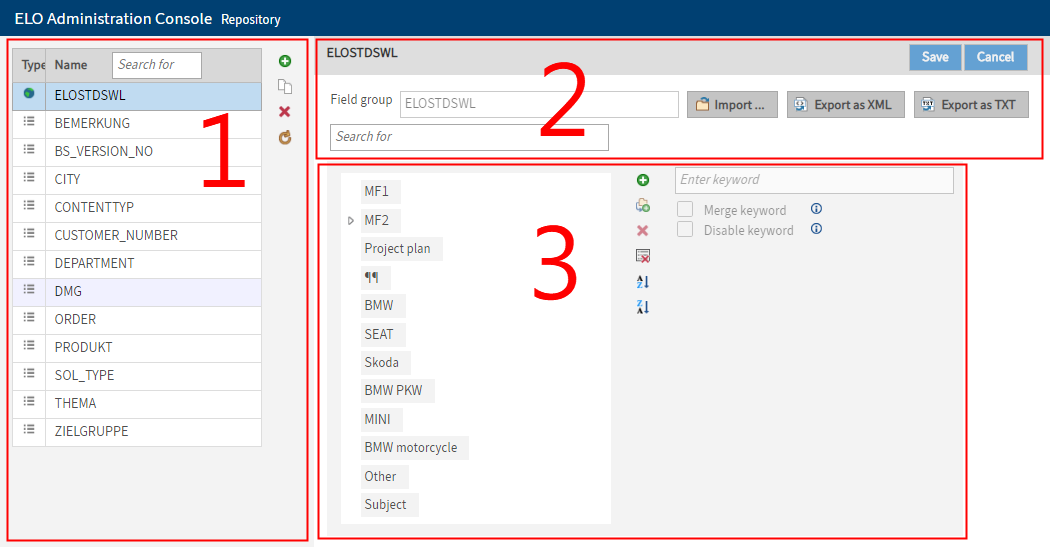The width and height of the screenshot is (1050, 547).
Task: Click the Name column search field
Action: pyautogui.click(x=157, y=65)
